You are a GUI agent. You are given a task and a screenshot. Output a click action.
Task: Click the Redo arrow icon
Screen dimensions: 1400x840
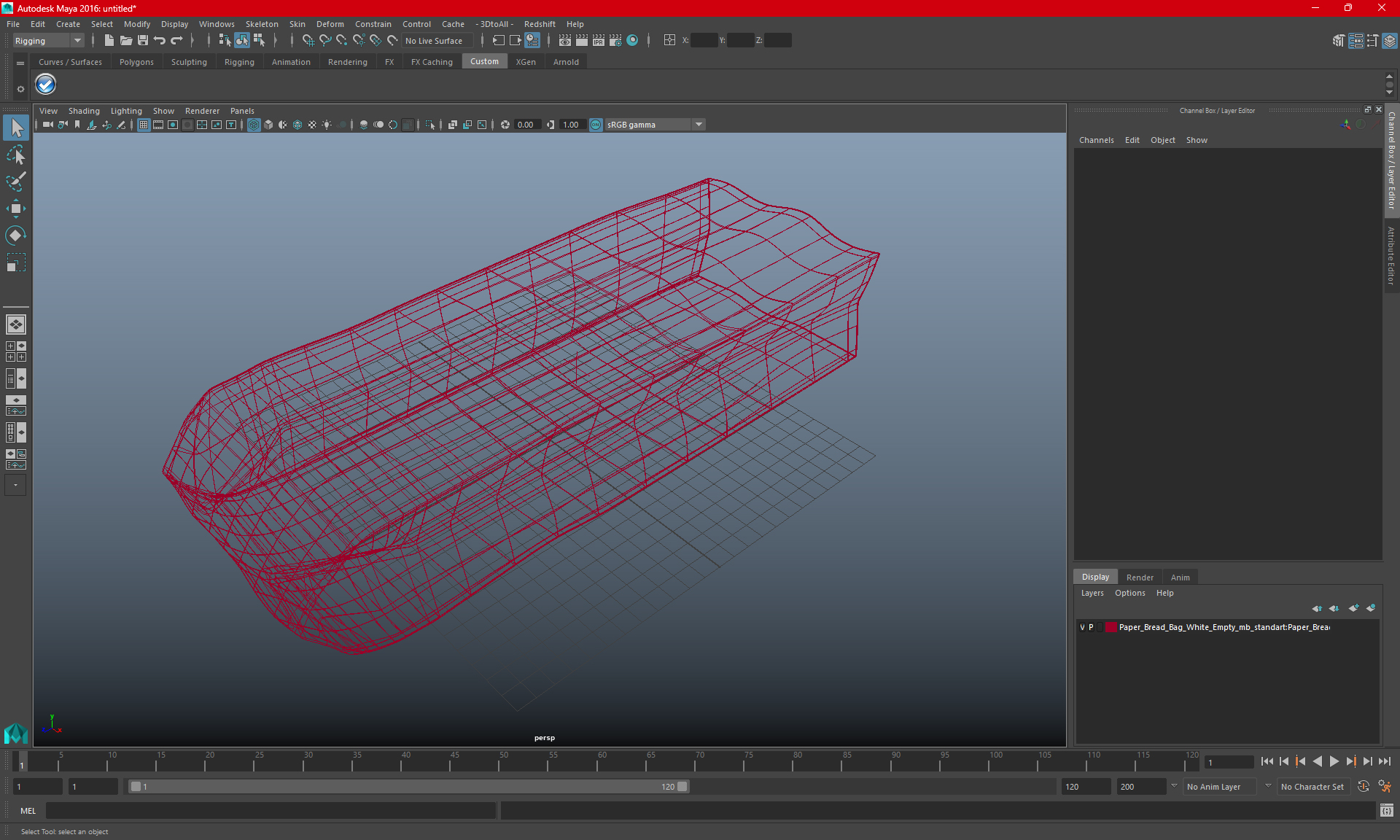[176, 41]
